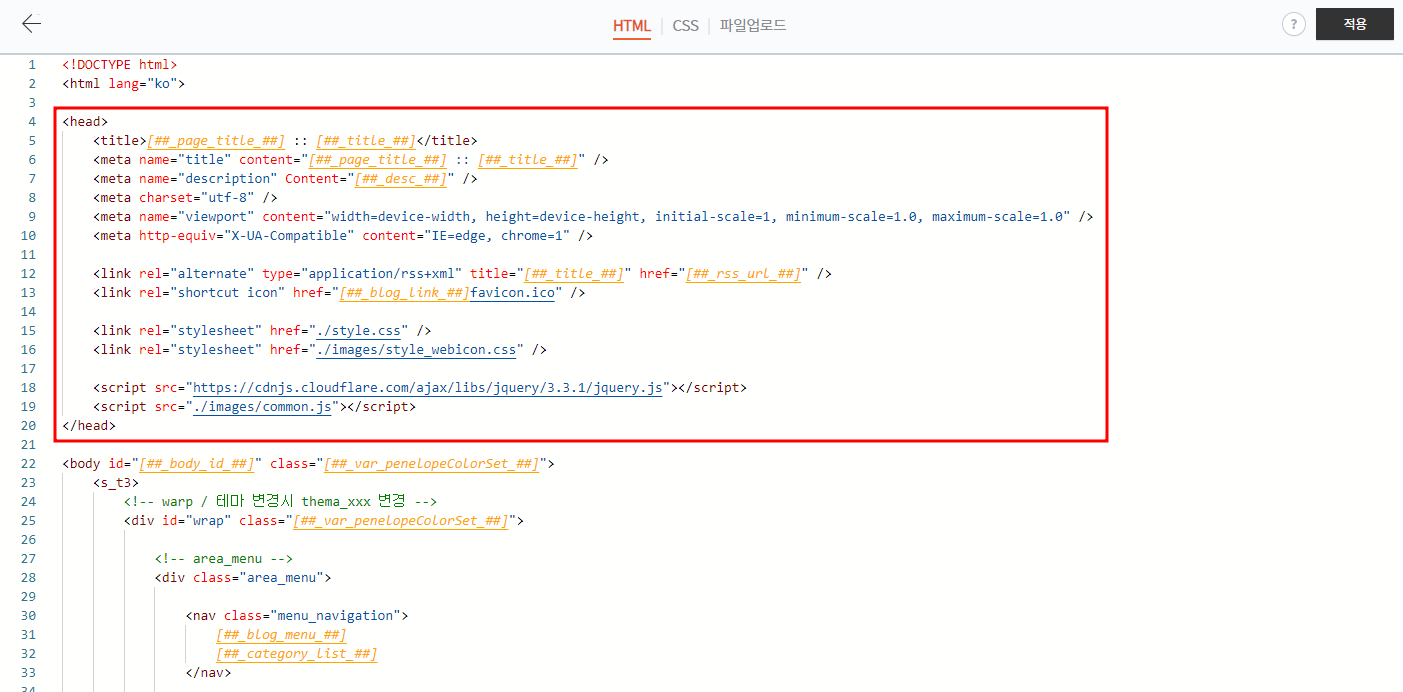Click the ./style.css link in line 15
This screenshot has height=692, width=1403.
(x=360, y=331)
